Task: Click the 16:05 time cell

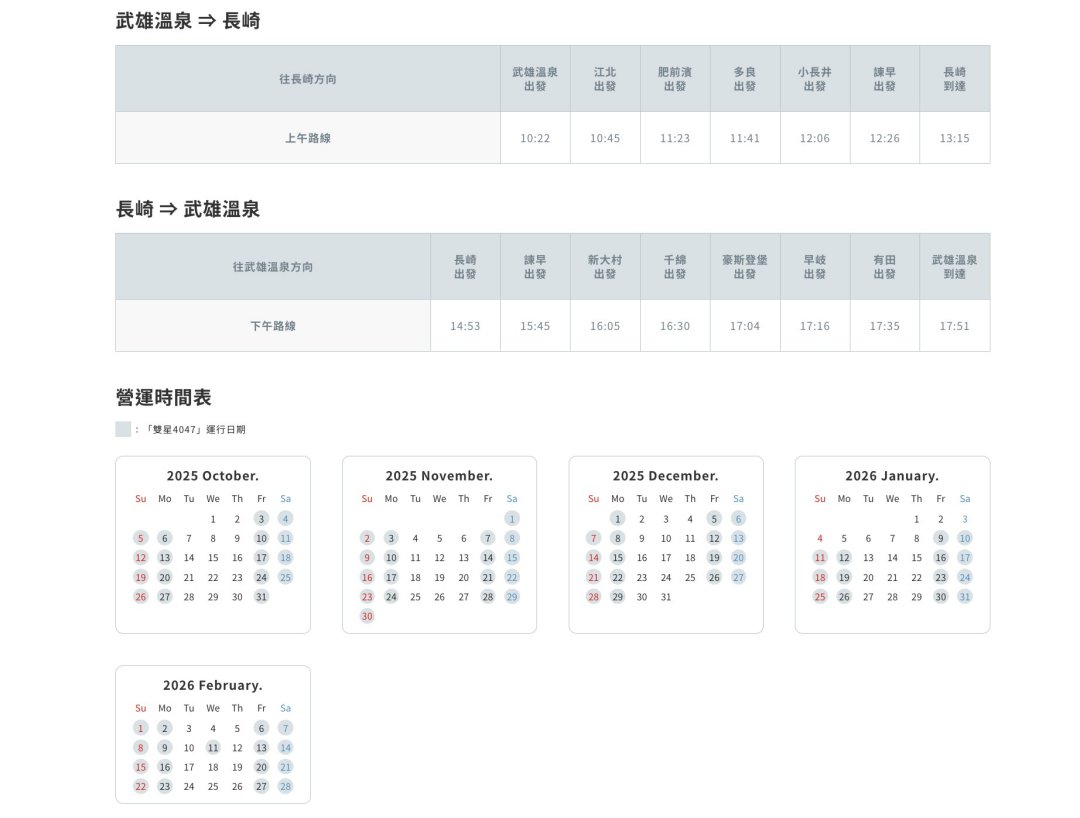Action: pos(605,326)
